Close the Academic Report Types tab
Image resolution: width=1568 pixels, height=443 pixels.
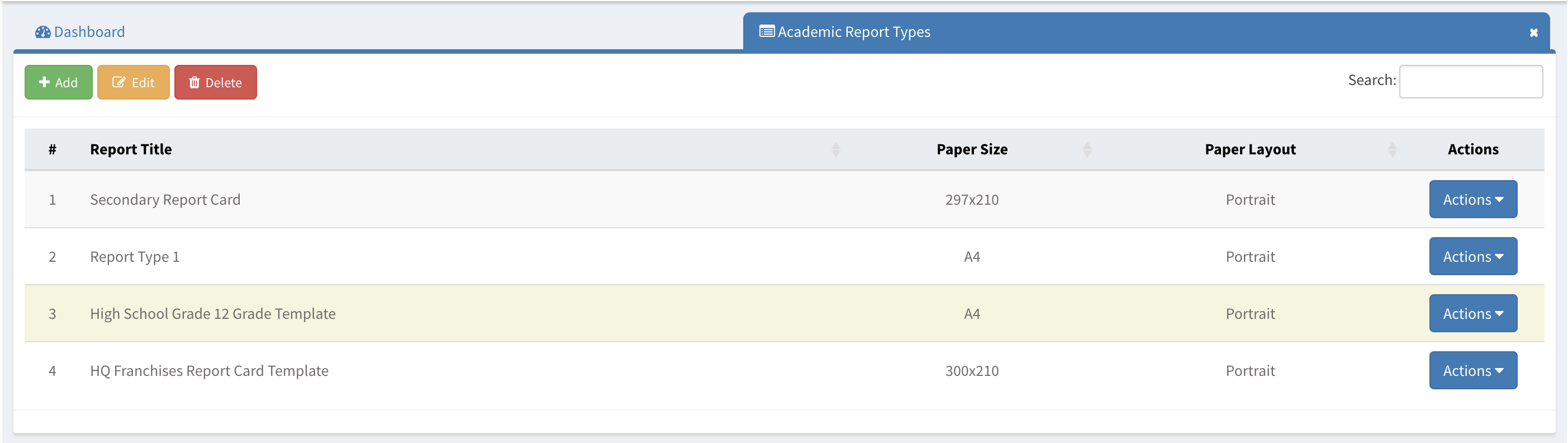[1533, 33]
